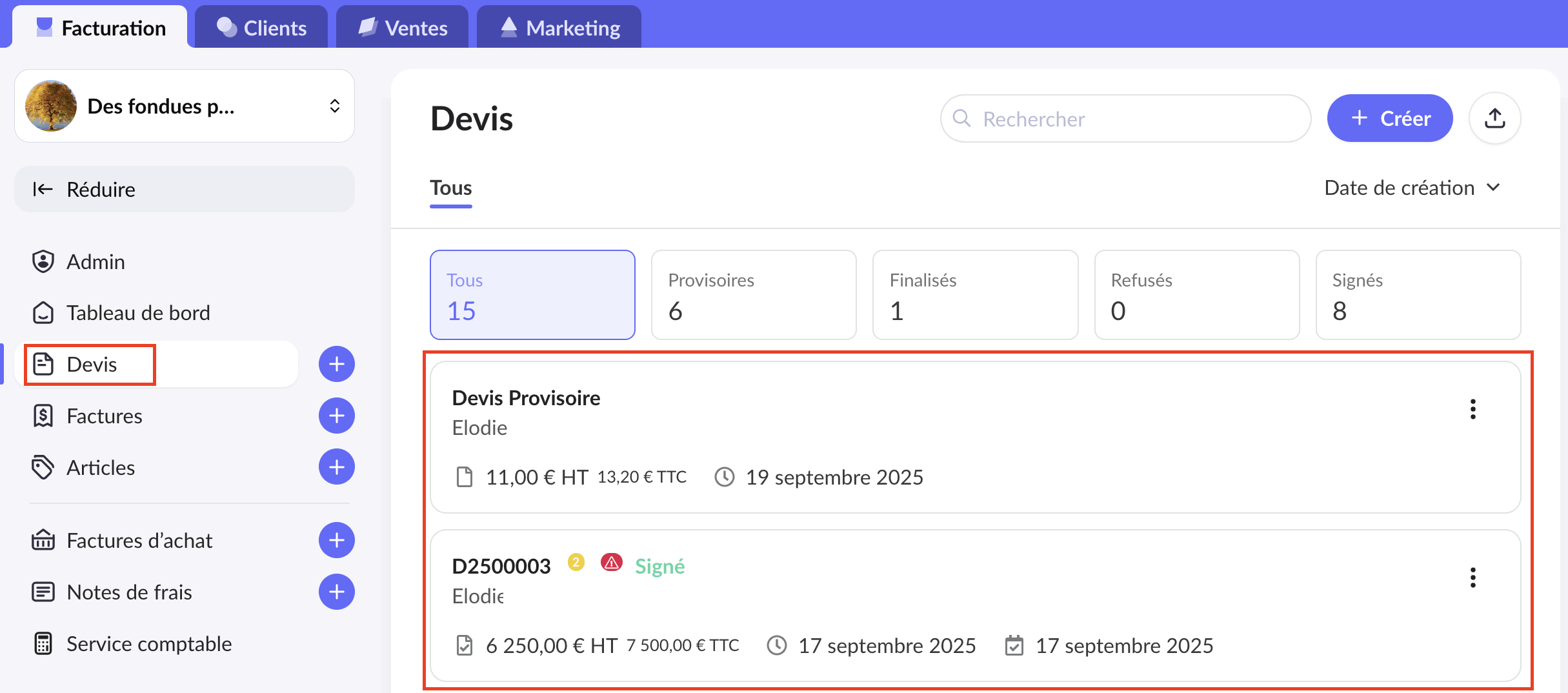Click the red warning icon on D2500003

[x=611, y=563]
